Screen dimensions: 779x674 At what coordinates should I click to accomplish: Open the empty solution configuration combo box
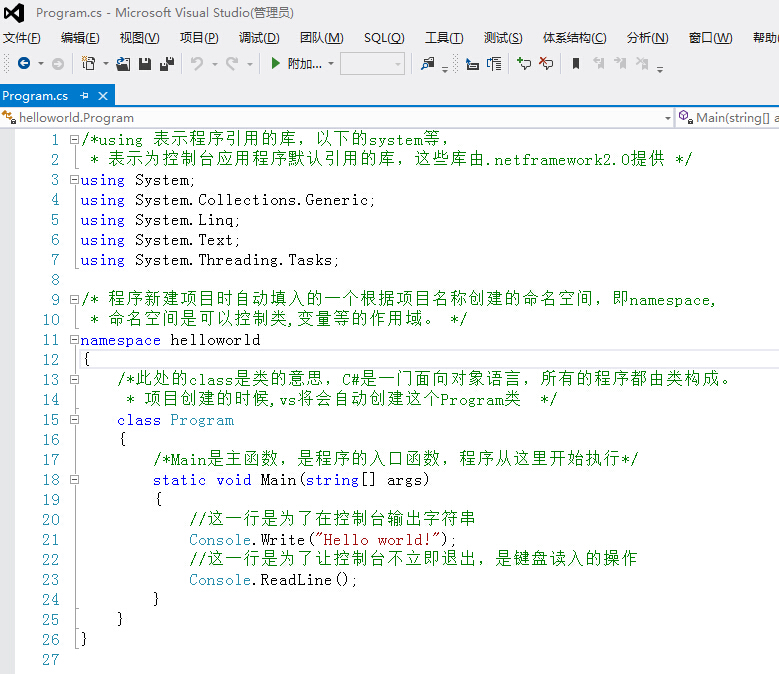pyautogui.click(x=372, y=64)
